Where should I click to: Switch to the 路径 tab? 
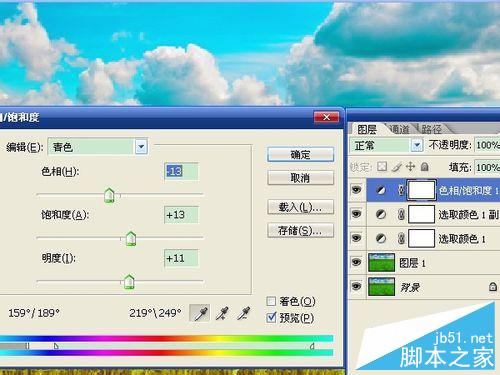tap(432, 129)
